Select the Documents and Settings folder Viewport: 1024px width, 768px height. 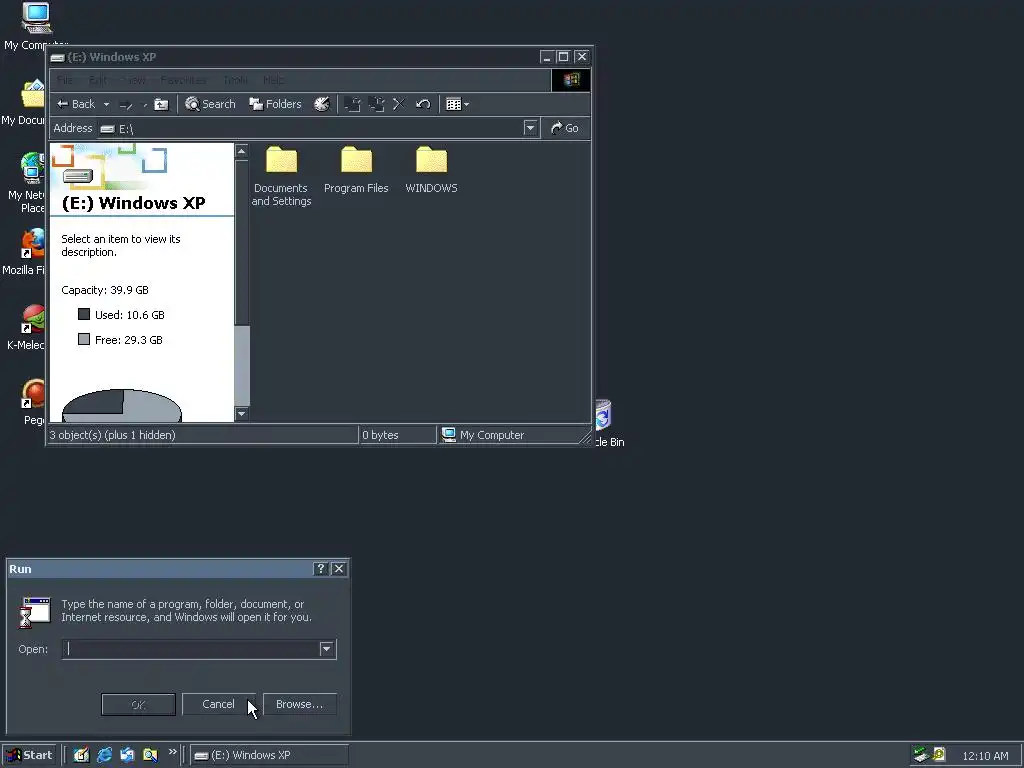(281, 176)
